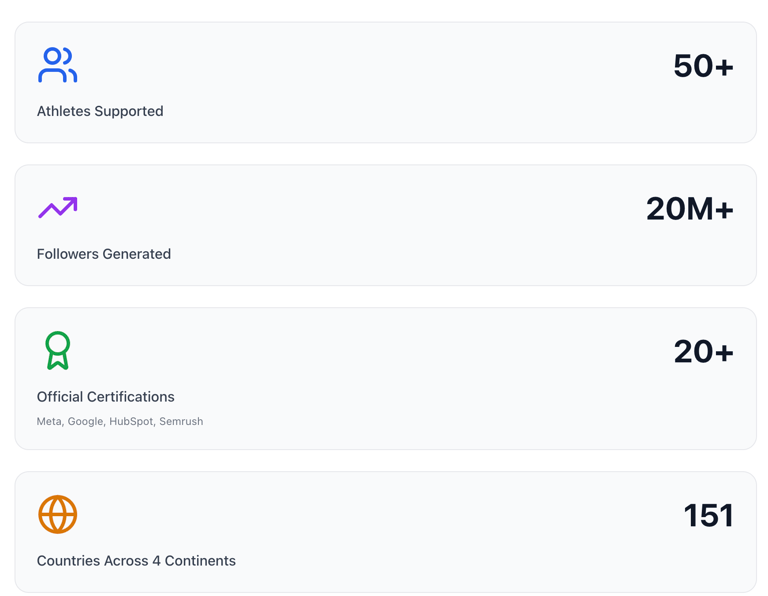Click the 20+ certifications figure

point(703,352)
